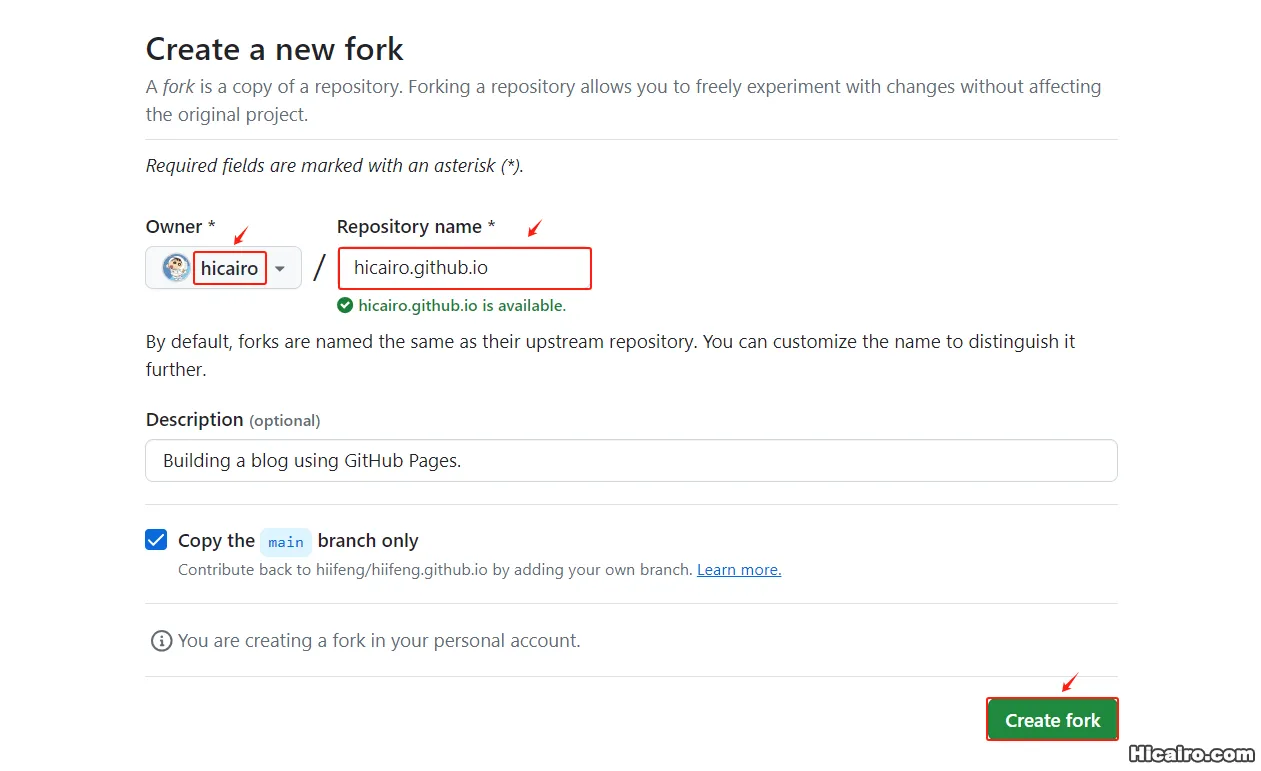1261x771 pixels.
Task: Uncheck Copy the main branch only
Action: [156, 539]
